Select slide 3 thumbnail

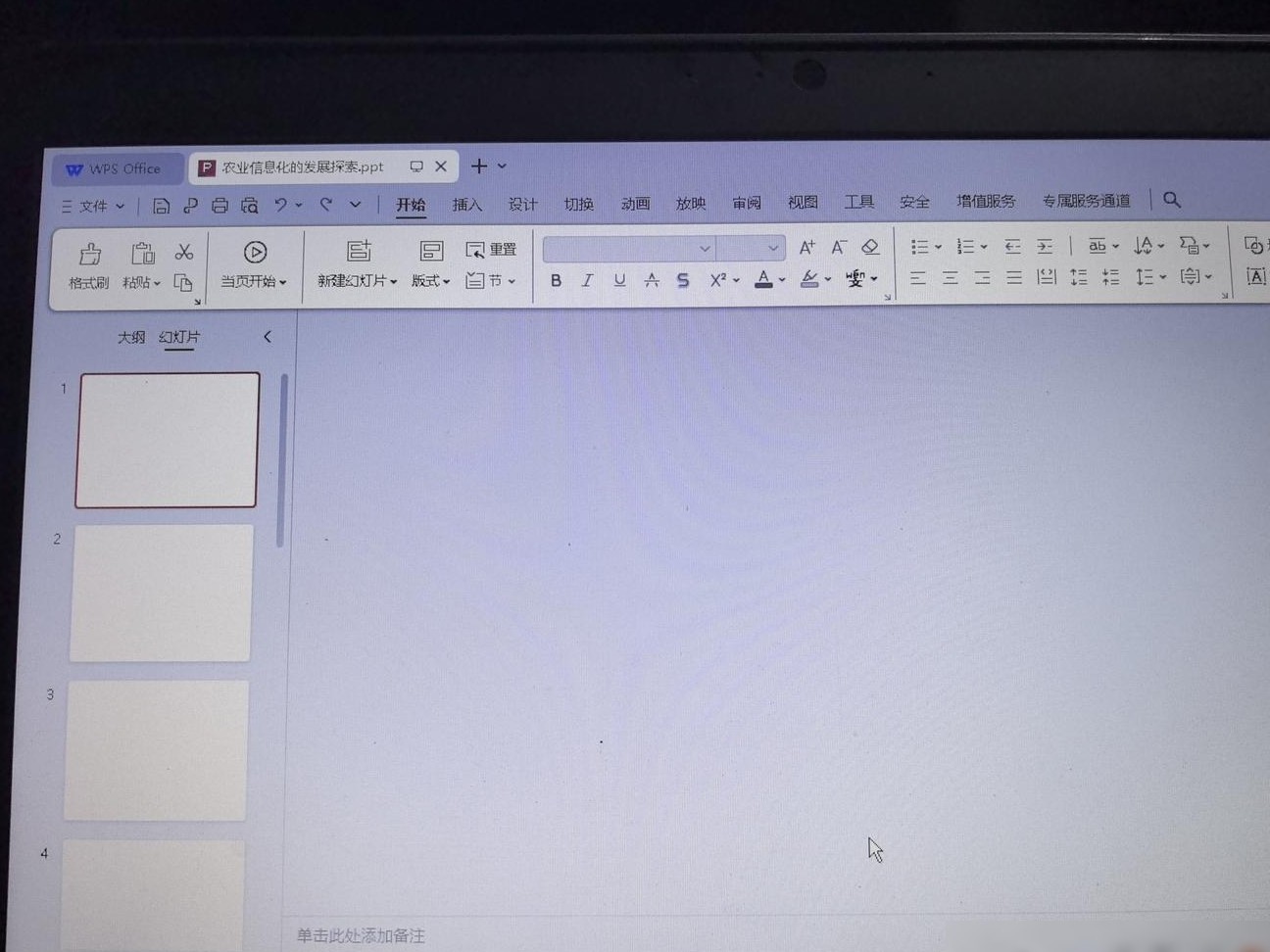tap(156, 750)
